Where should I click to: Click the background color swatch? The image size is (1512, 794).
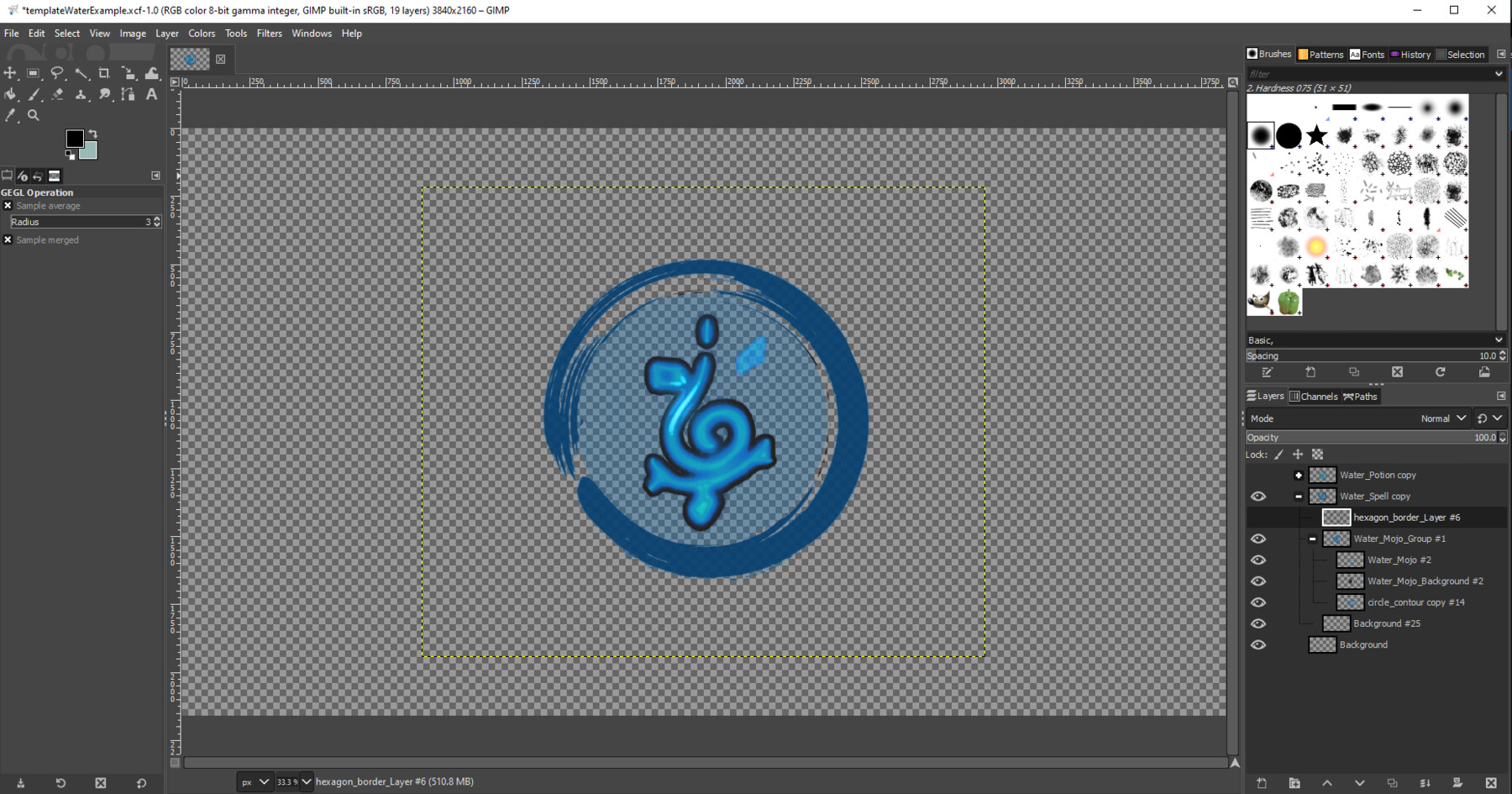87,152
